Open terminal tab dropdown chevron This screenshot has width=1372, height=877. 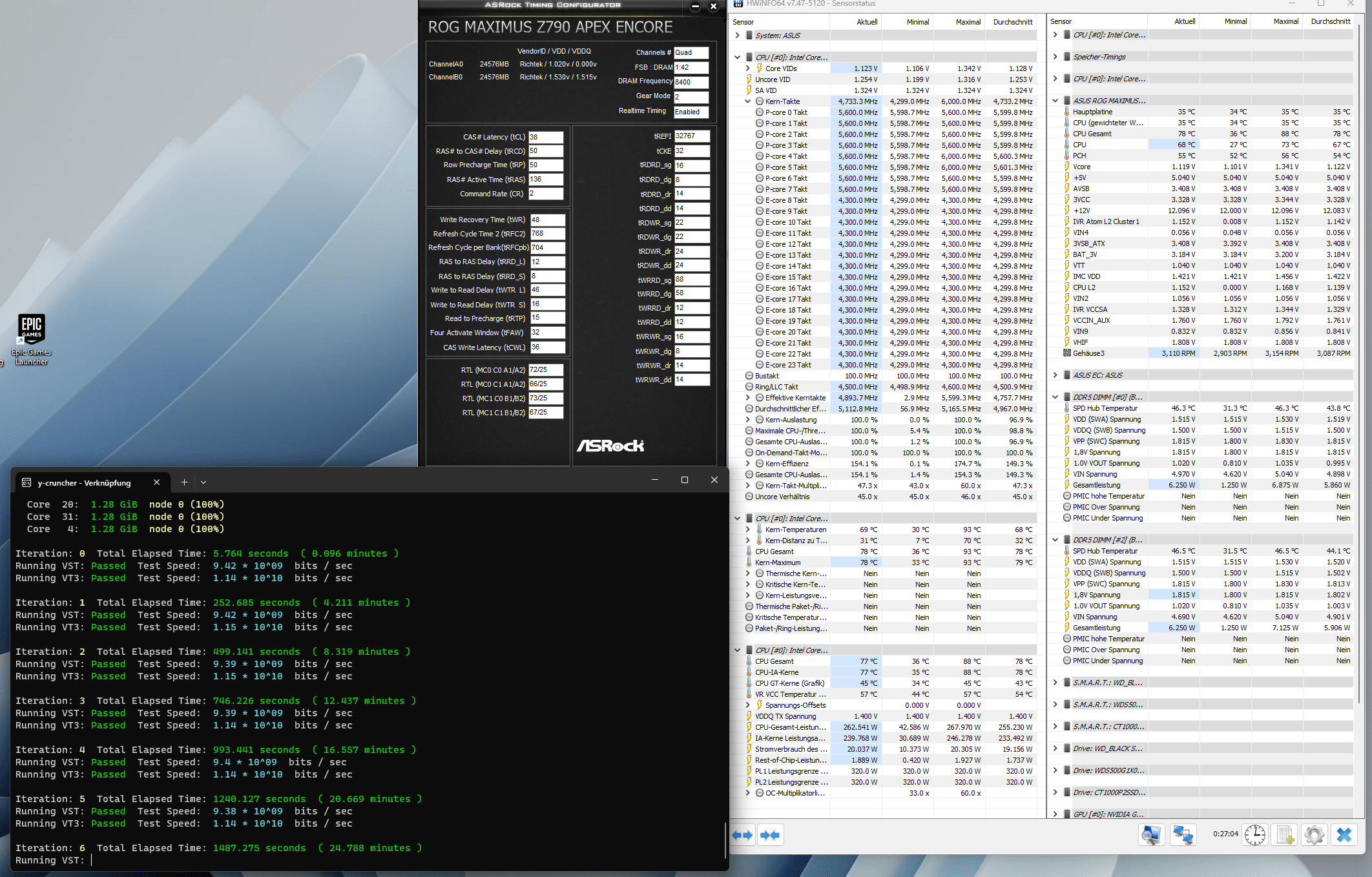click(203, 482)
